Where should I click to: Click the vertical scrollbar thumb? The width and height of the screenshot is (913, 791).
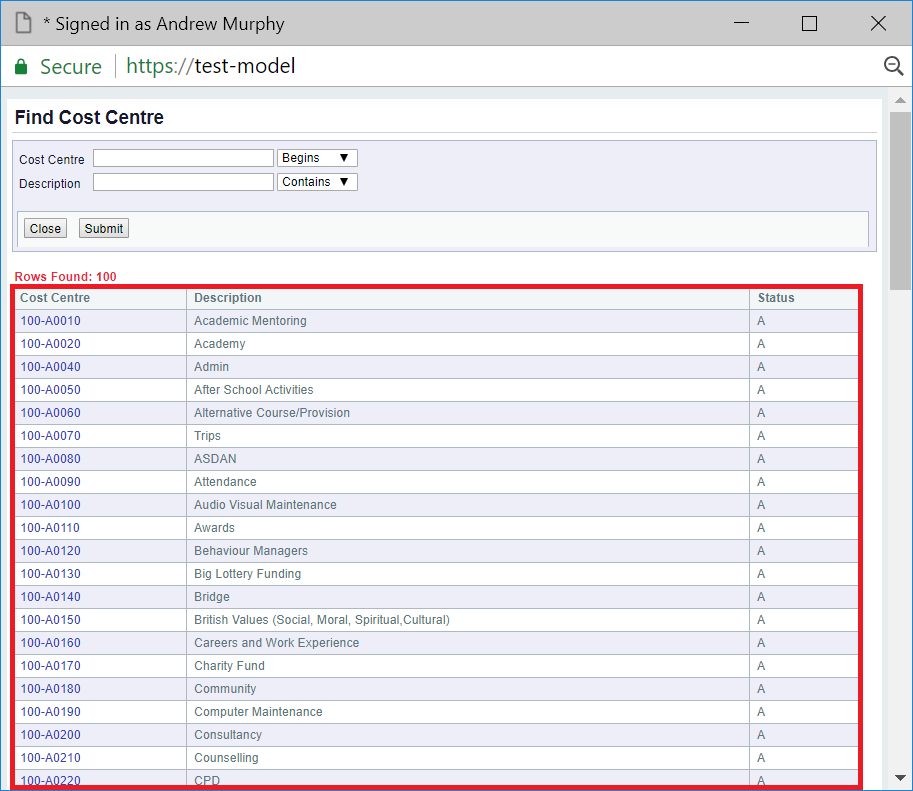click(900, 201)
